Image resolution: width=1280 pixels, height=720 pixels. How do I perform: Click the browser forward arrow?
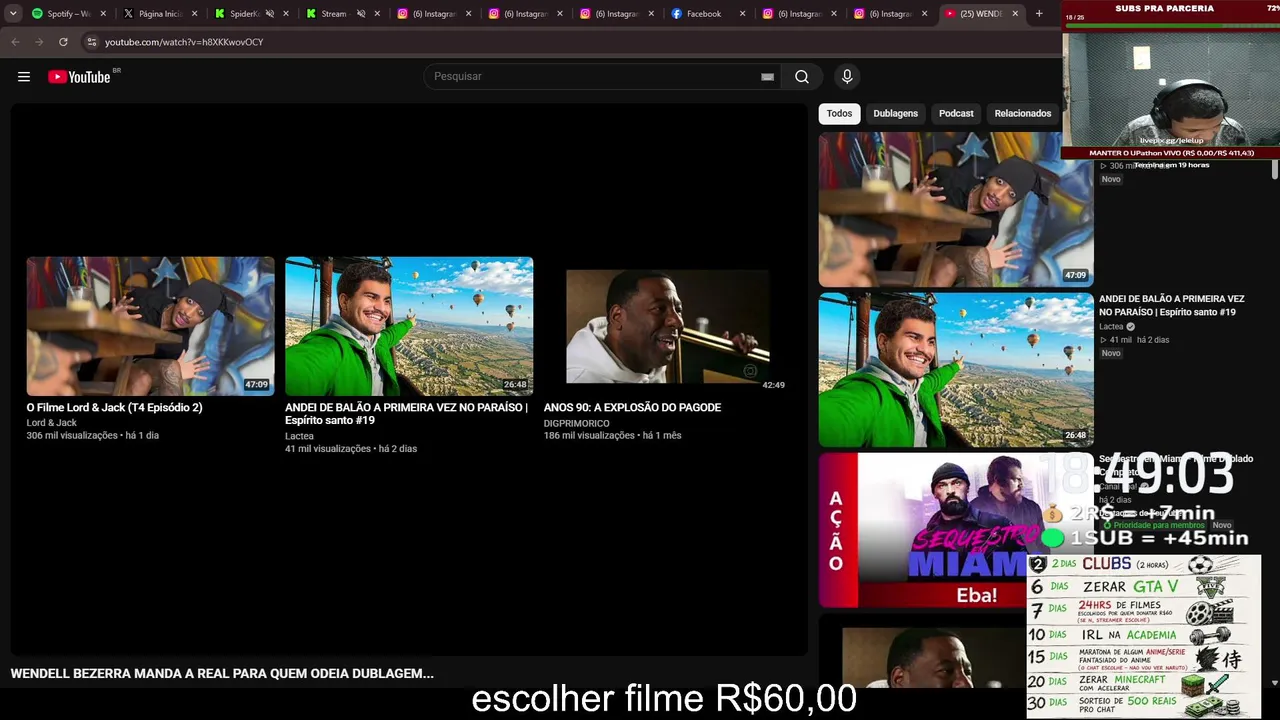pos(39,42)
